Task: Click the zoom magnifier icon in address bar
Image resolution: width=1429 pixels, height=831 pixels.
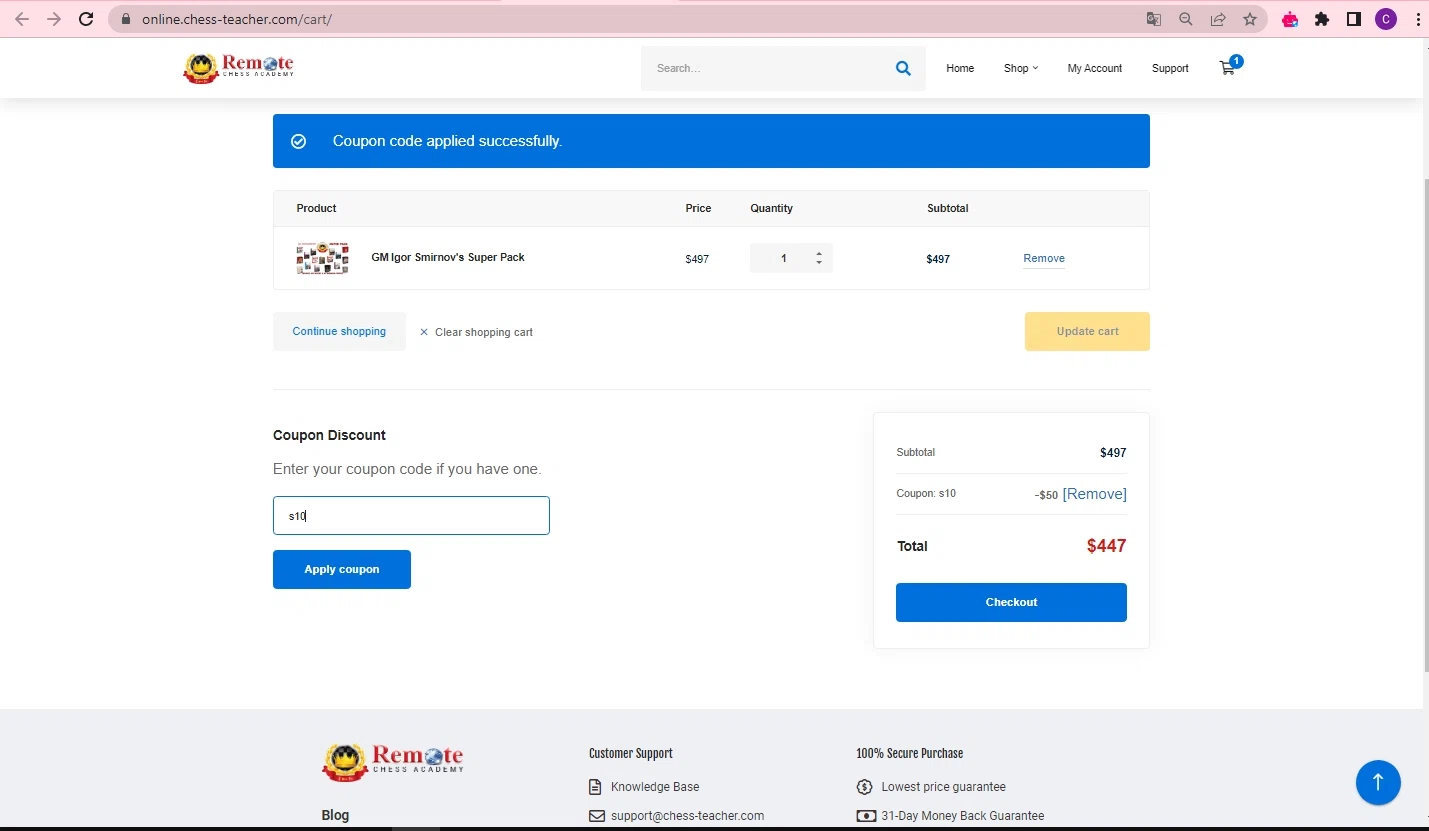Action: [1186, 19]
